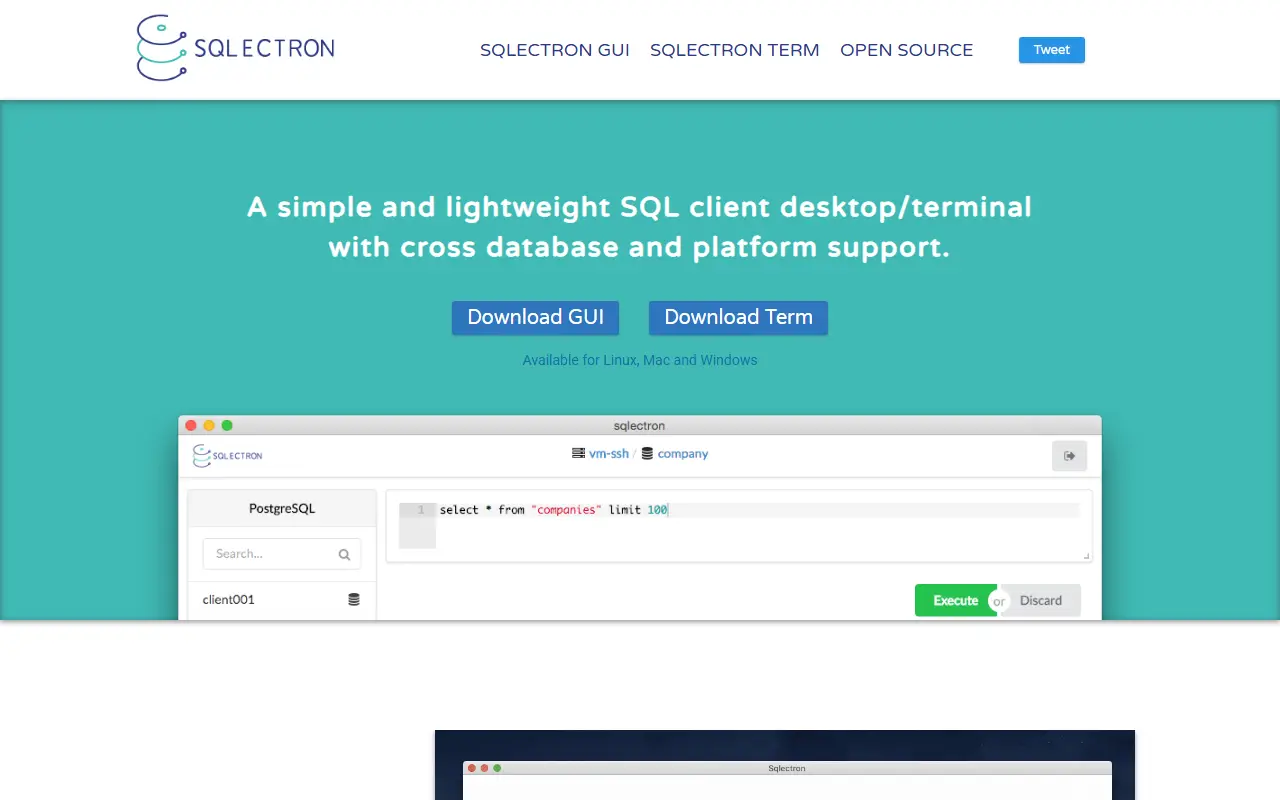Click the magnifier icon in the search box
Screen dimensions: 1280x800
(344, 554)
